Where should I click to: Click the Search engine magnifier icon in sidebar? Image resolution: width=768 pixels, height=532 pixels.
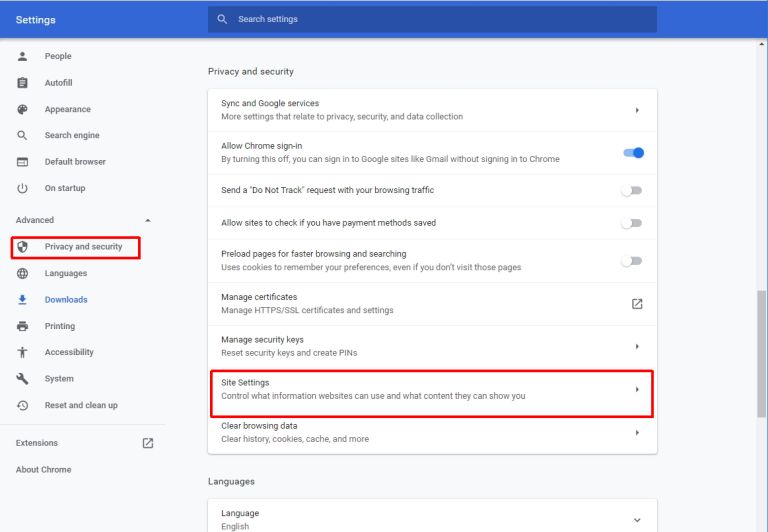click(x=22, y=135)
